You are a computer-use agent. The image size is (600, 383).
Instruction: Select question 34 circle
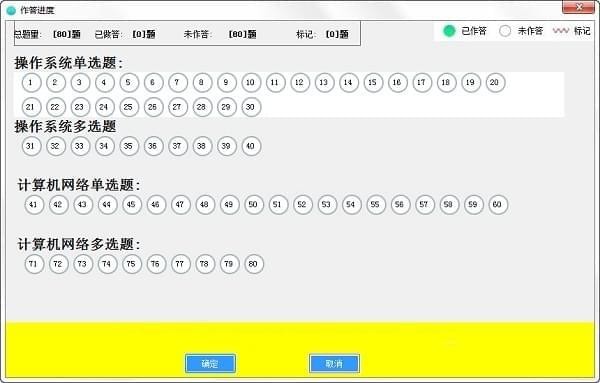pyautogui.click(x=104, y=146)
